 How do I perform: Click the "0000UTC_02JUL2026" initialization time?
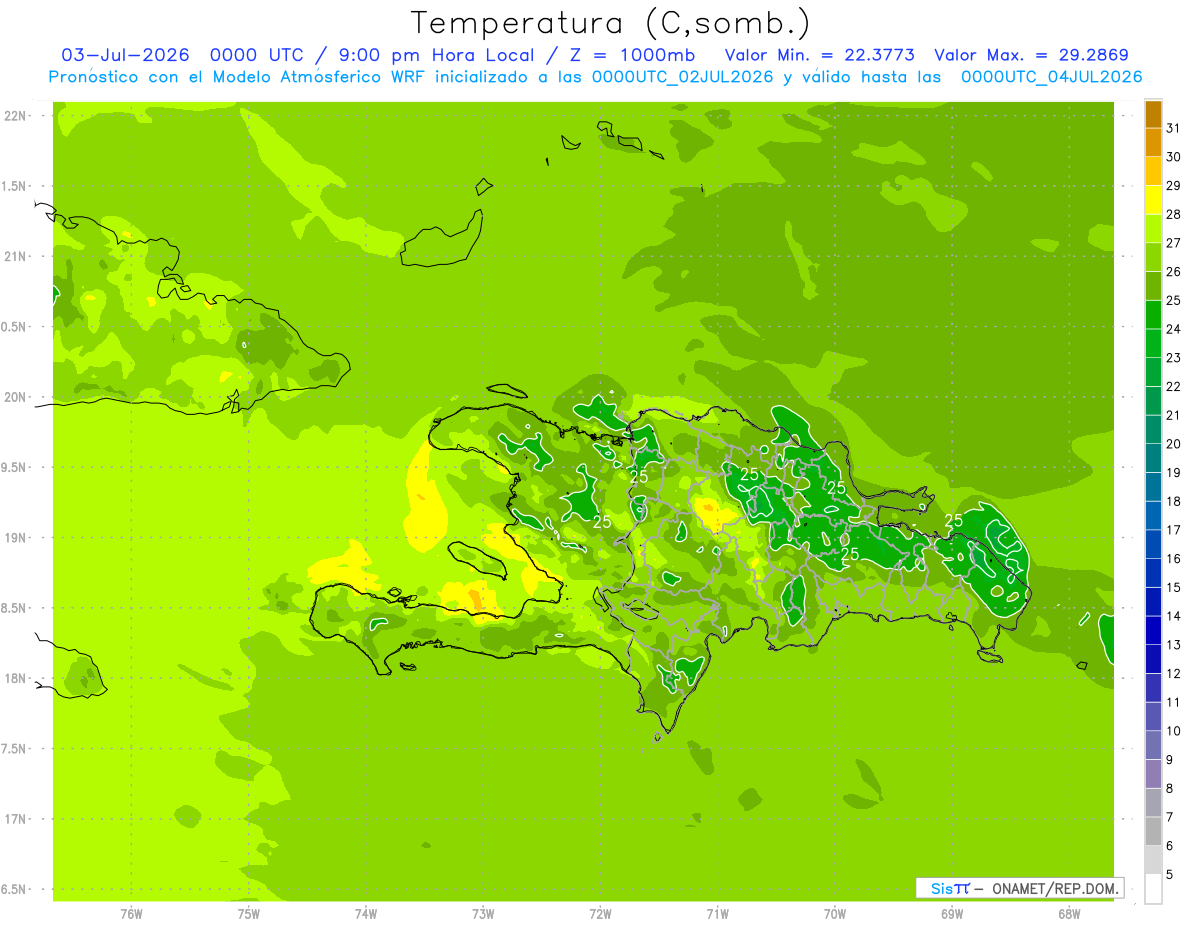coord(684,77)
